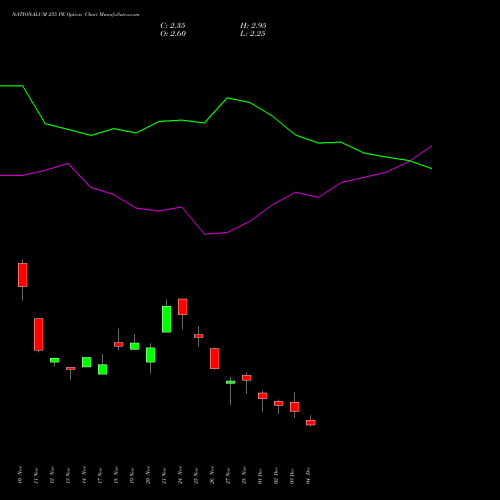The image size is (500, 500).
Task: Select the last red candlestick for 04 Dec
Action: pos(311,423)
